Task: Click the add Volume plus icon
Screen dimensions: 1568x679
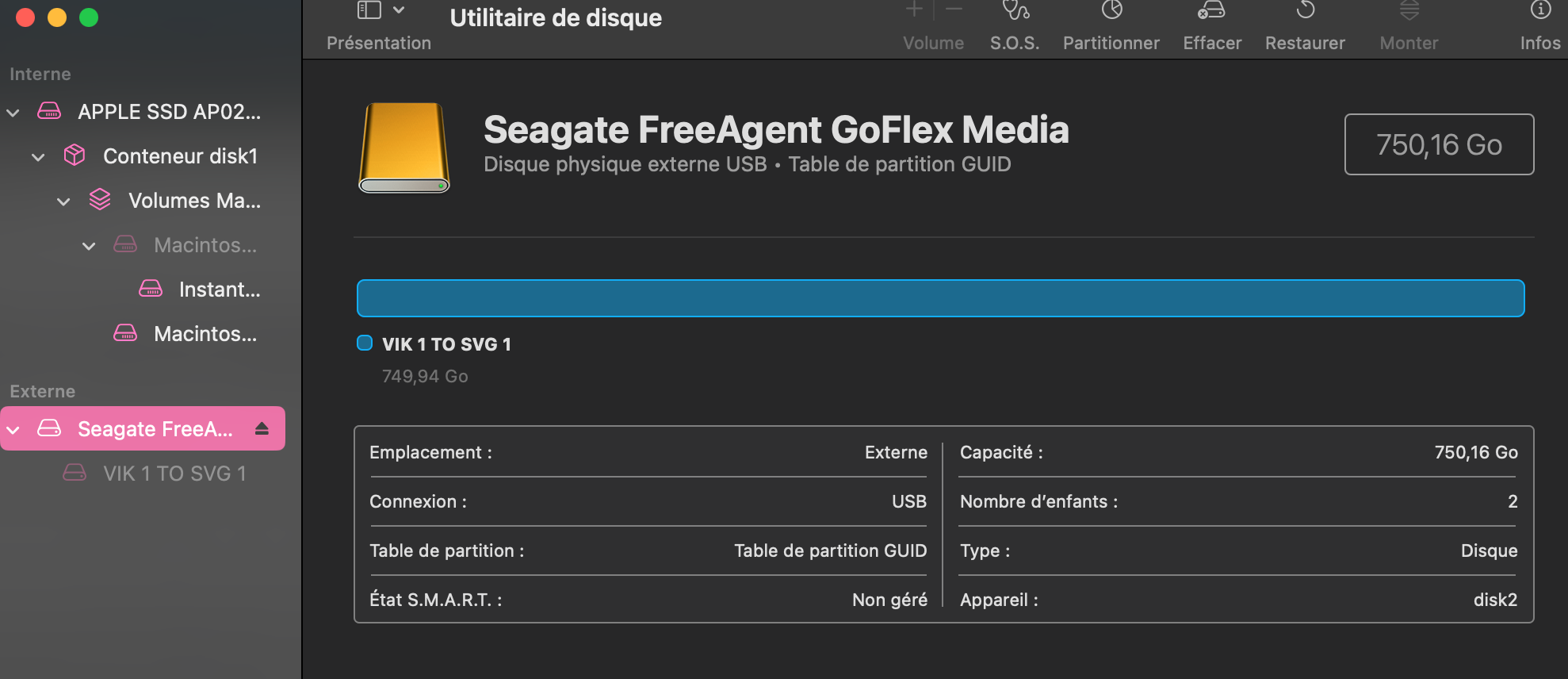Action: point(914,10)
